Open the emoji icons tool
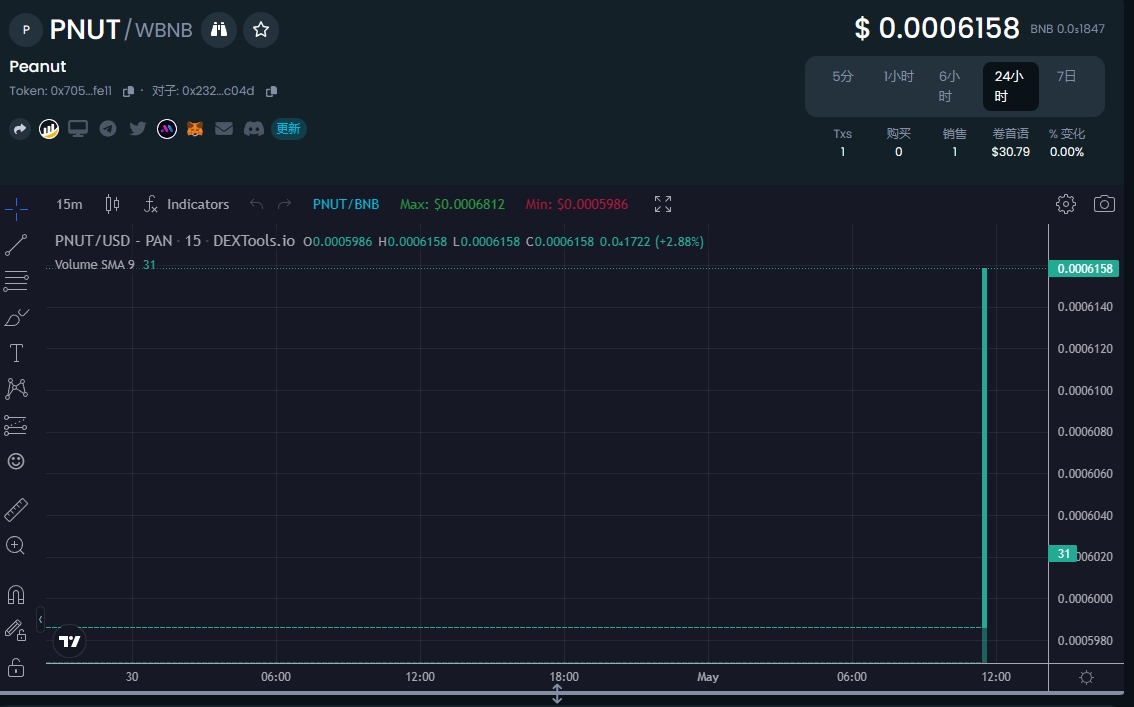Viewport: 1134px width, 707px height. click(16, 461)
